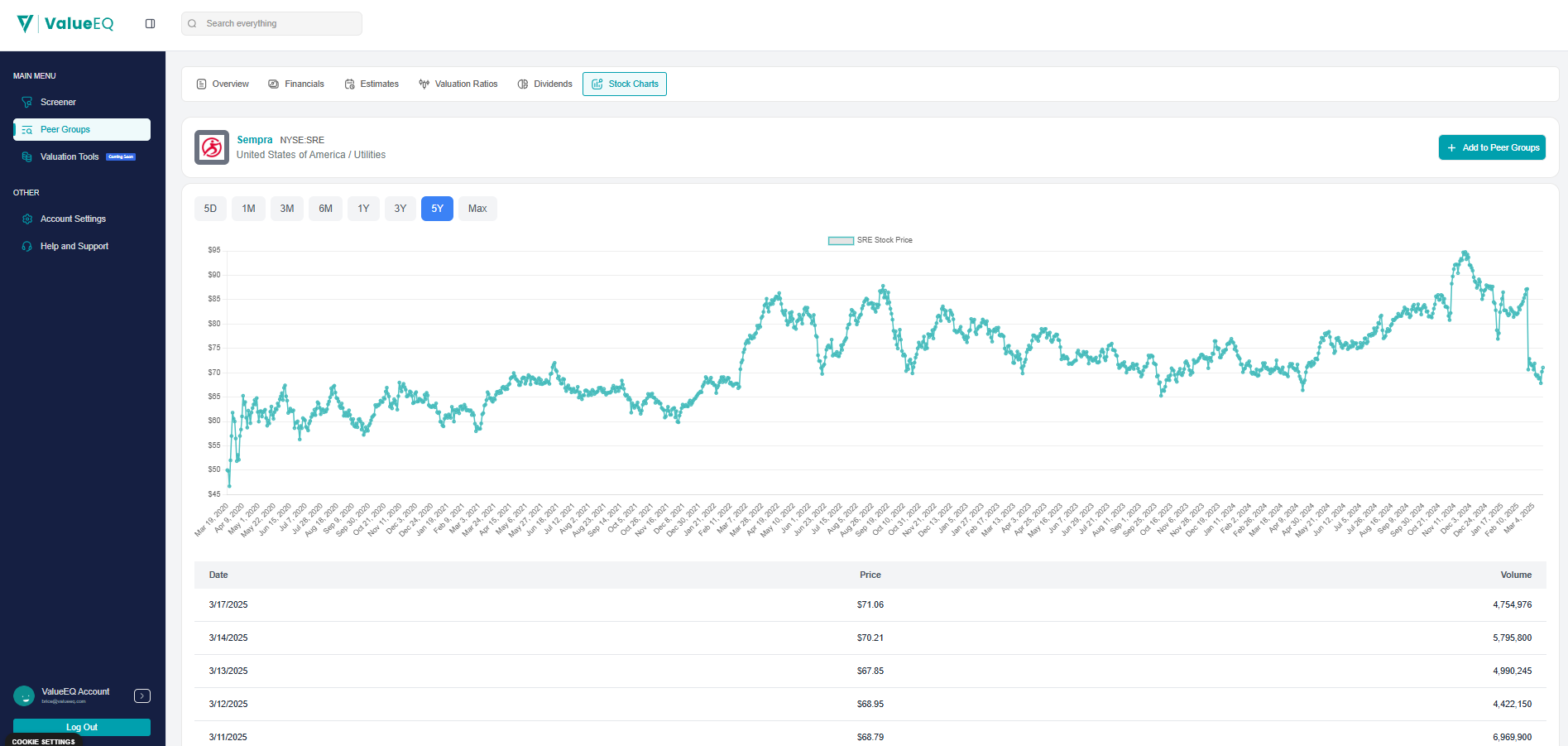Switch to the Overview tab
The height and width of the screenshot is (746, 1568).
(x=223, y=84)
